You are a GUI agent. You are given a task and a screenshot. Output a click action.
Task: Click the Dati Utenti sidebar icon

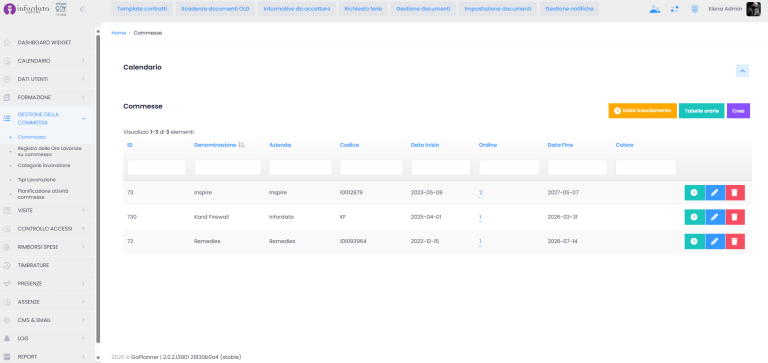(7, 79)
